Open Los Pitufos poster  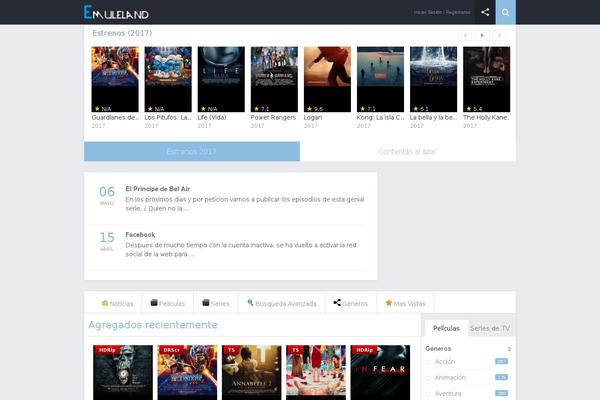tap(168, 79)
